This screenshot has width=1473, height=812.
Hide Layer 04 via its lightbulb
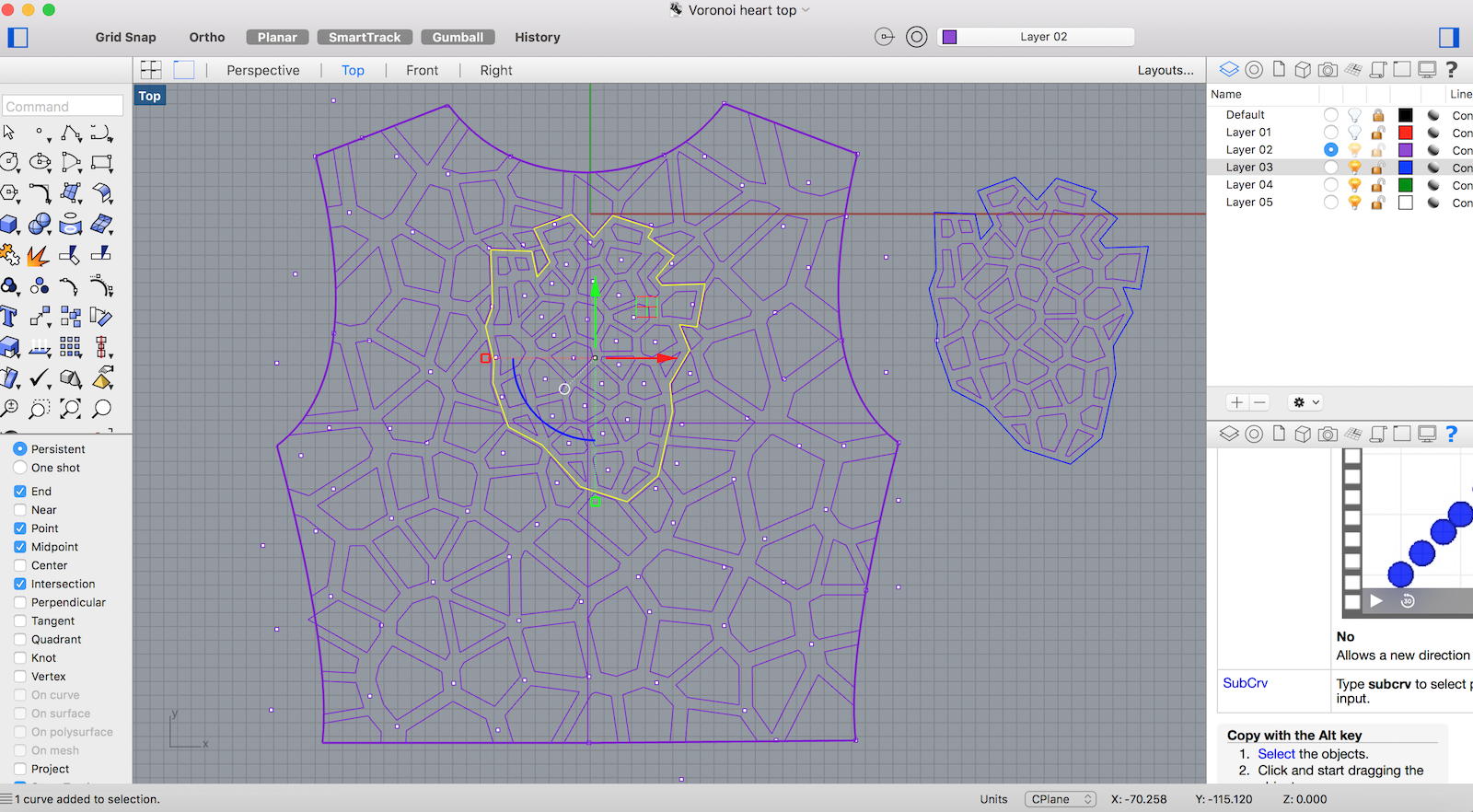(x=1354, y=185)
